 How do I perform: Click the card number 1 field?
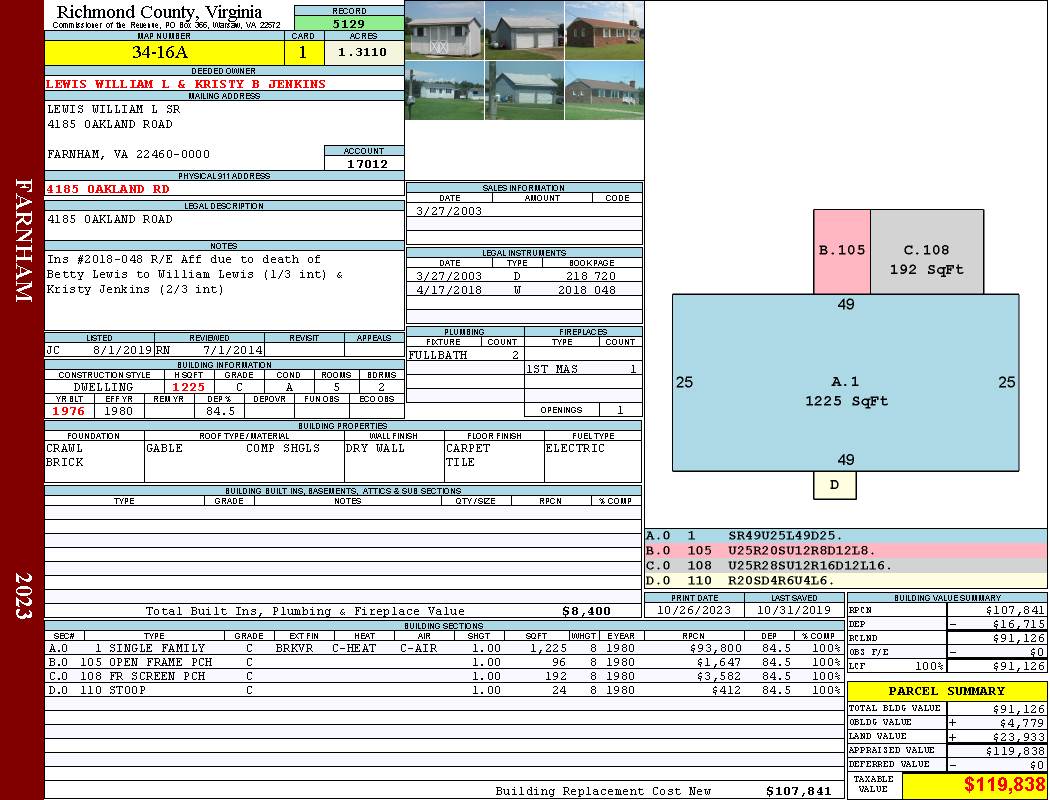pos(303,53)
